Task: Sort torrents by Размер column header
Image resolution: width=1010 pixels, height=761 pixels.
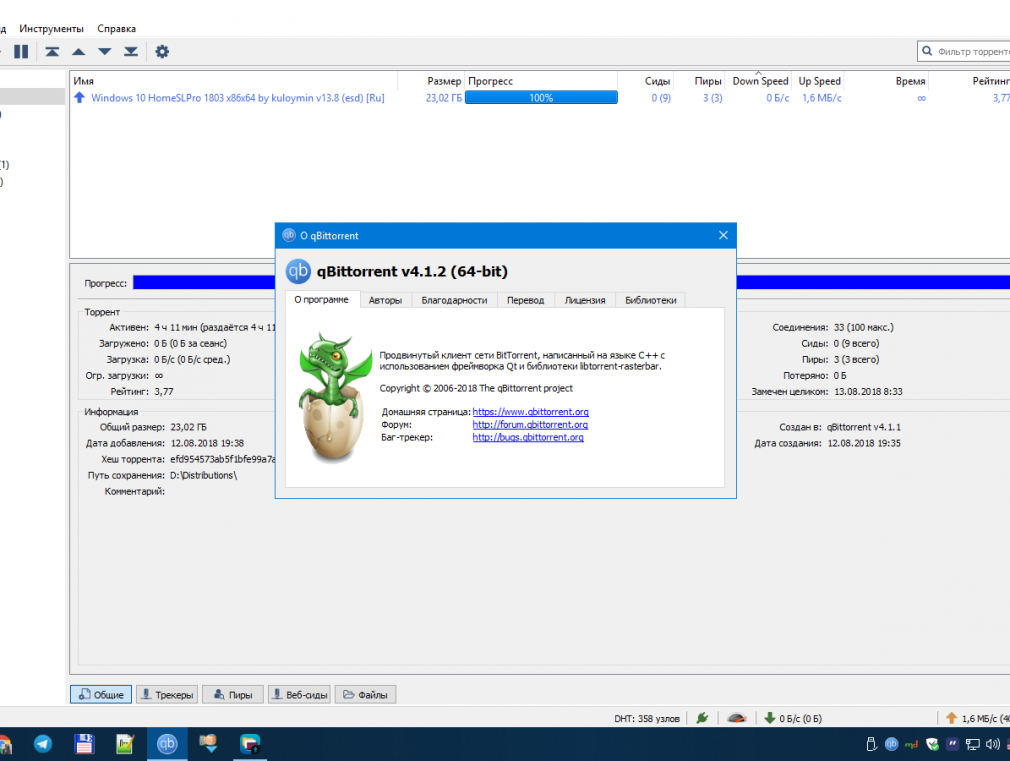Action: point(432,81)
